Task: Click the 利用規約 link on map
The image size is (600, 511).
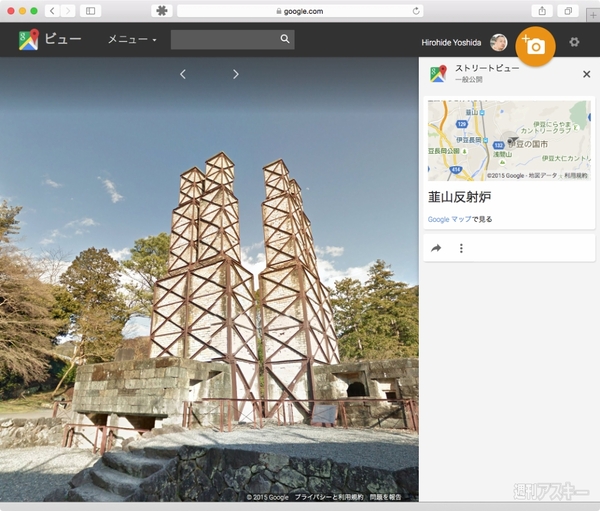Action: 576,176
